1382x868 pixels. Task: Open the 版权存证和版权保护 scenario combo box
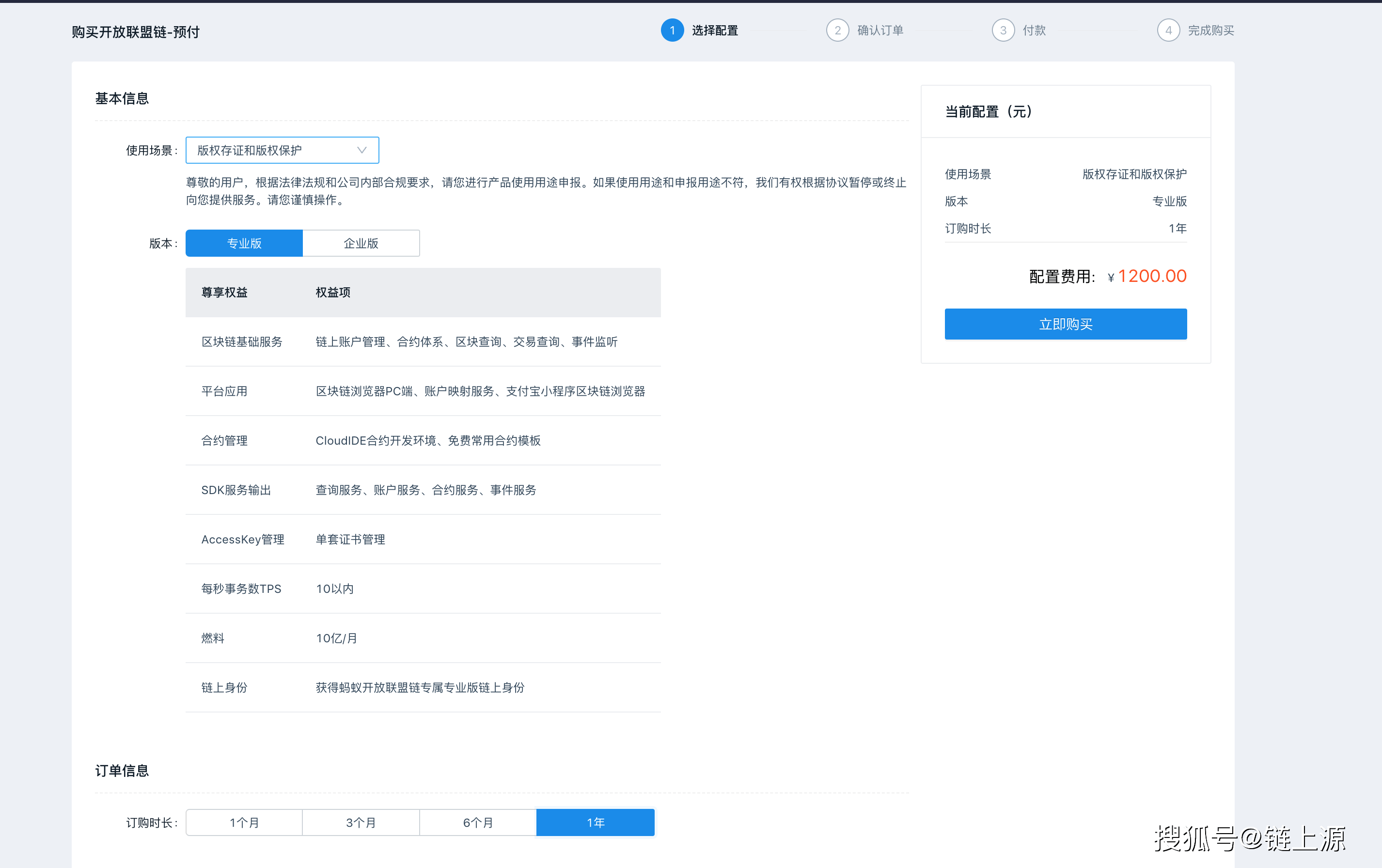[x=270, y=150]
